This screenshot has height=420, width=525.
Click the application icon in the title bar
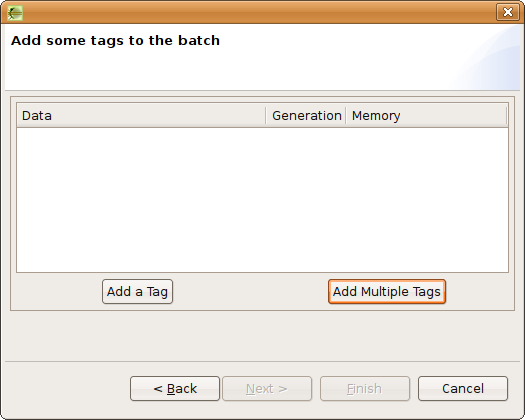[14, 13]
